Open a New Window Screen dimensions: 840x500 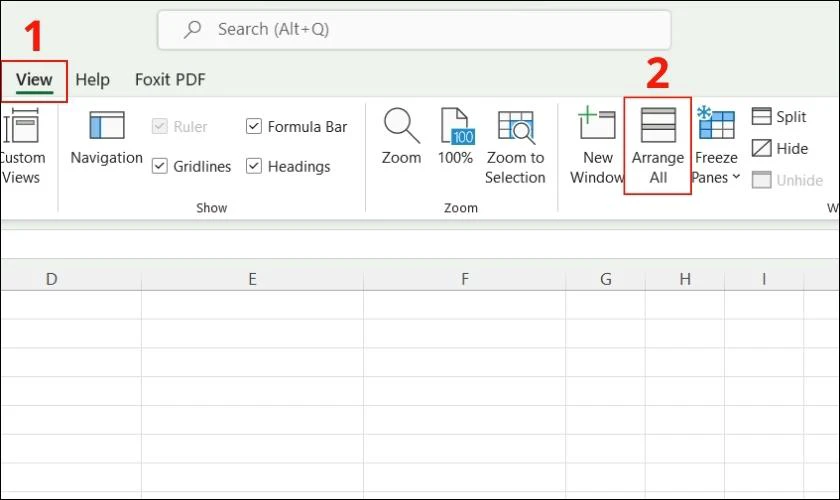597,147
